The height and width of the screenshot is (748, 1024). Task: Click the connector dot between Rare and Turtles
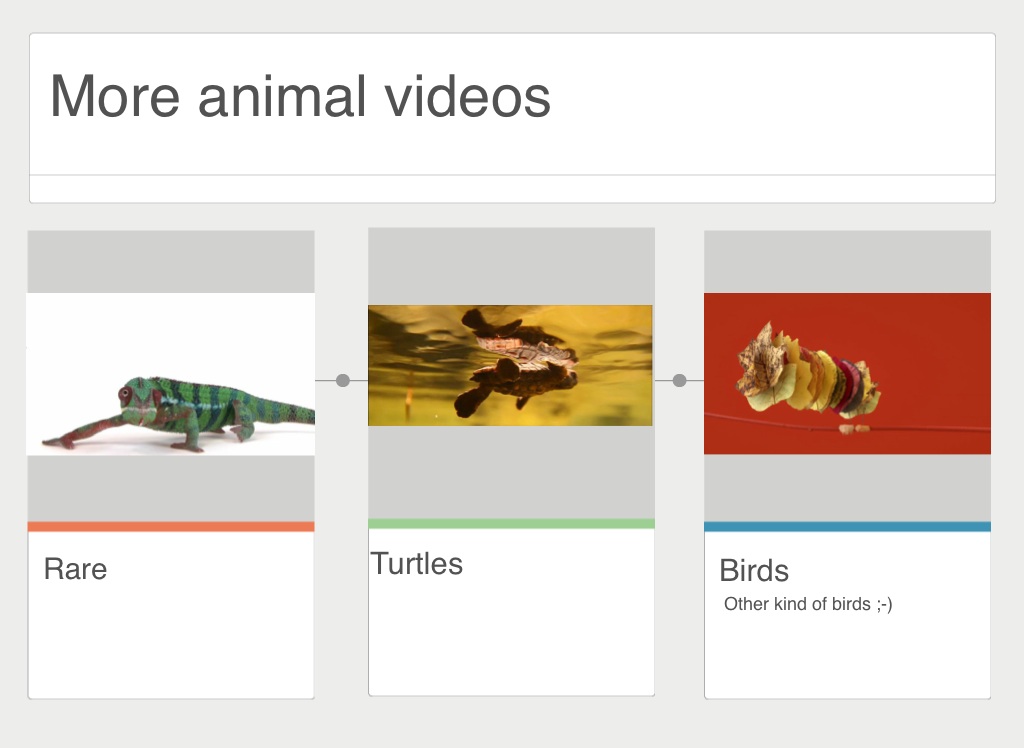click(x=343, y=381)
